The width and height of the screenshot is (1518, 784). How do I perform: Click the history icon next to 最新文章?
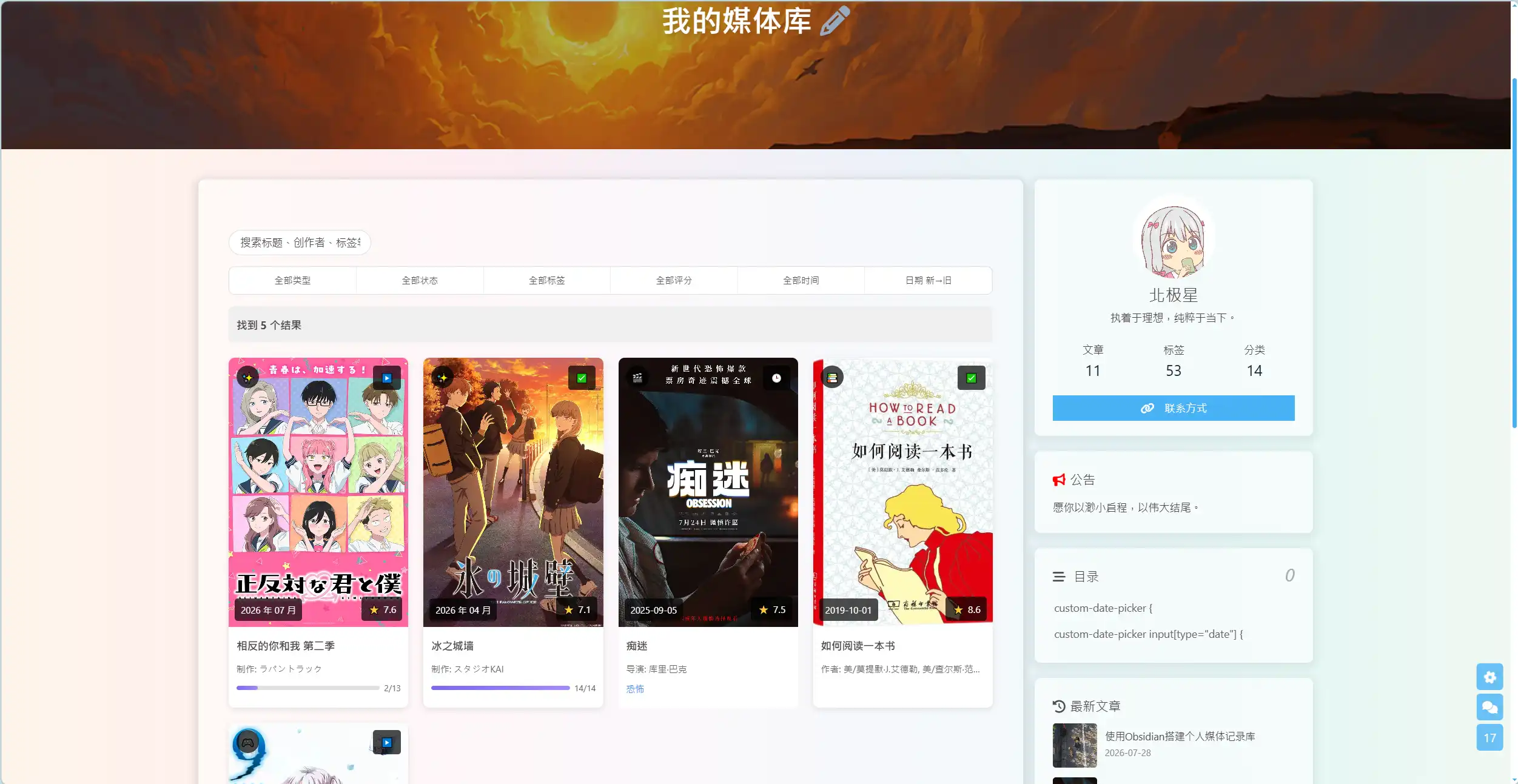tap(1059, 706)
